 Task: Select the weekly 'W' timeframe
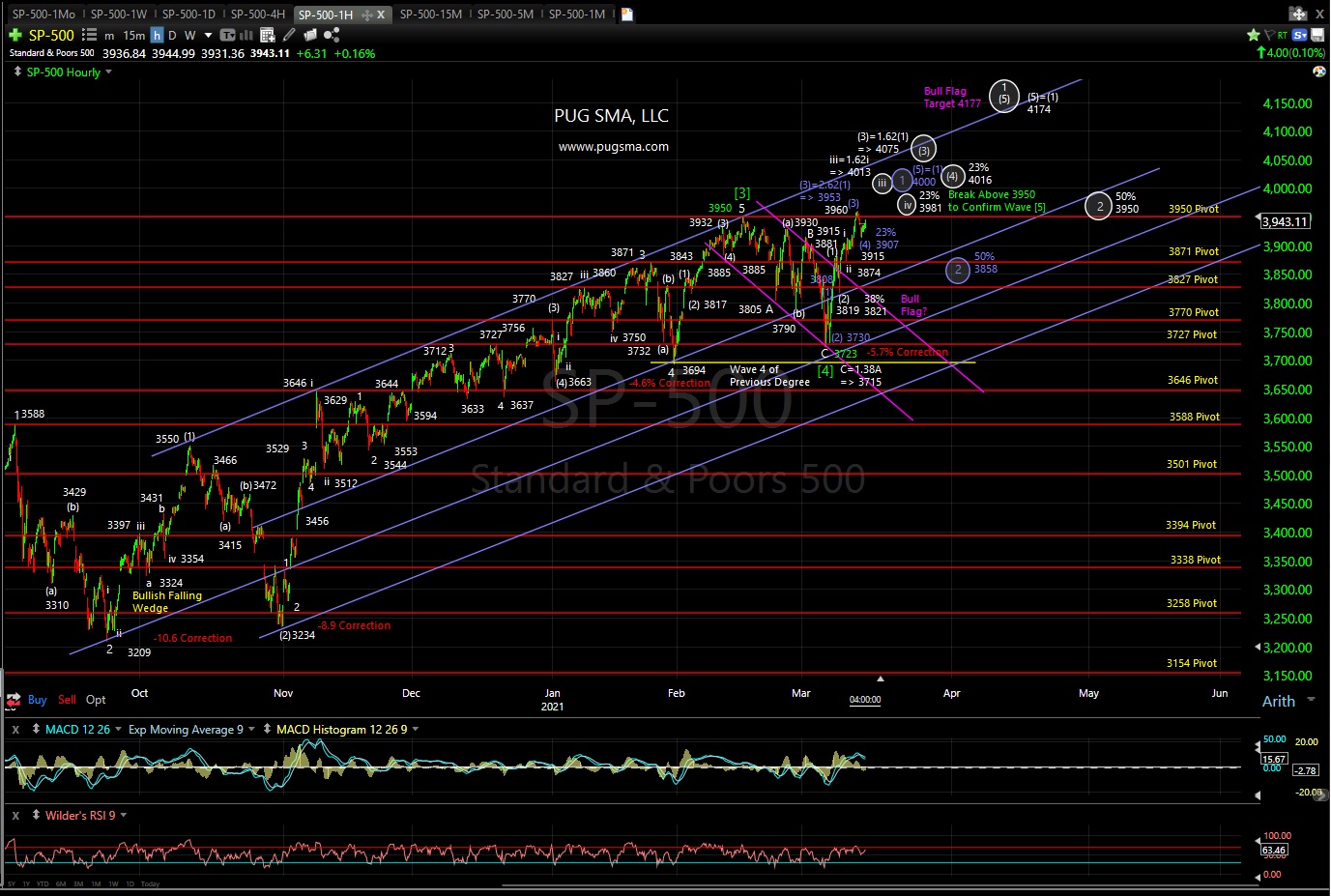189,35
